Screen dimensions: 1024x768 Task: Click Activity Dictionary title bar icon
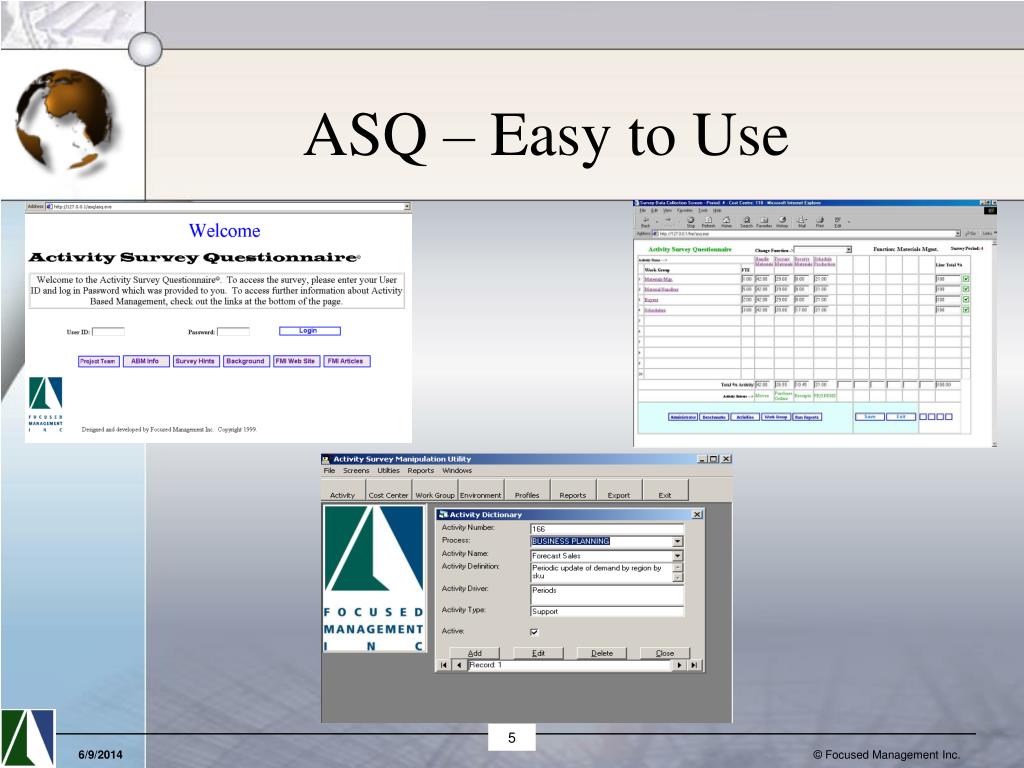tap(443, 515)
